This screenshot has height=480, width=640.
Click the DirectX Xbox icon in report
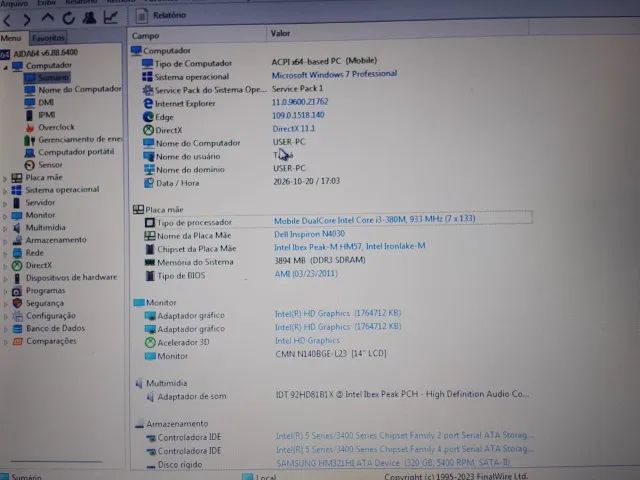[149, 130]
